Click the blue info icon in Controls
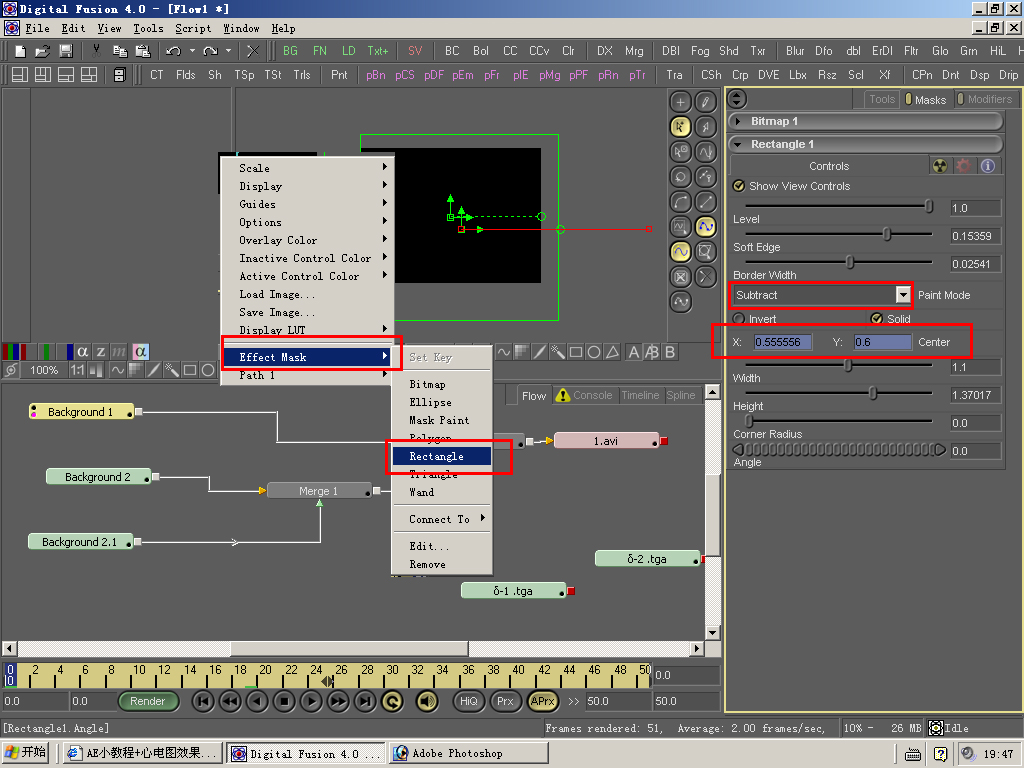This screenshot has width=1024, height=768. (x=987, y=166)
